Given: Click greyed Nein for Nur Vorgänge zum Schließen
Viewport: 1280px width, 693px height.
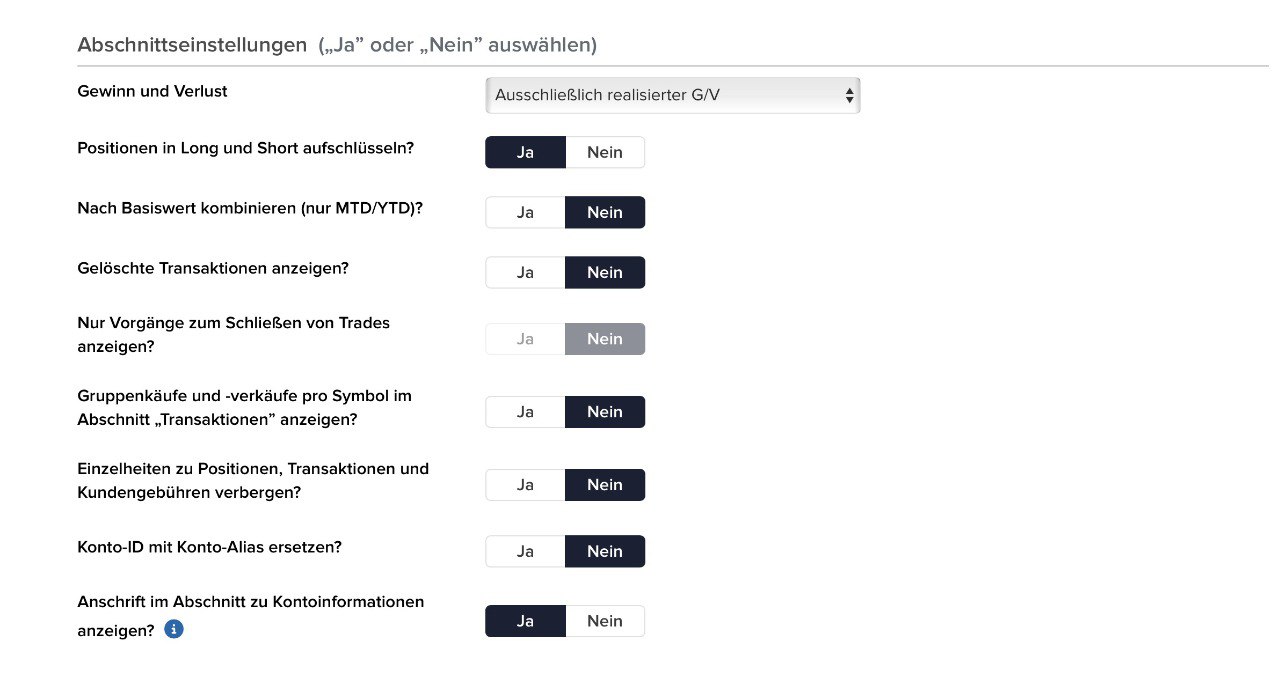Looking at the screenshot, I should [x=605, y=339].
